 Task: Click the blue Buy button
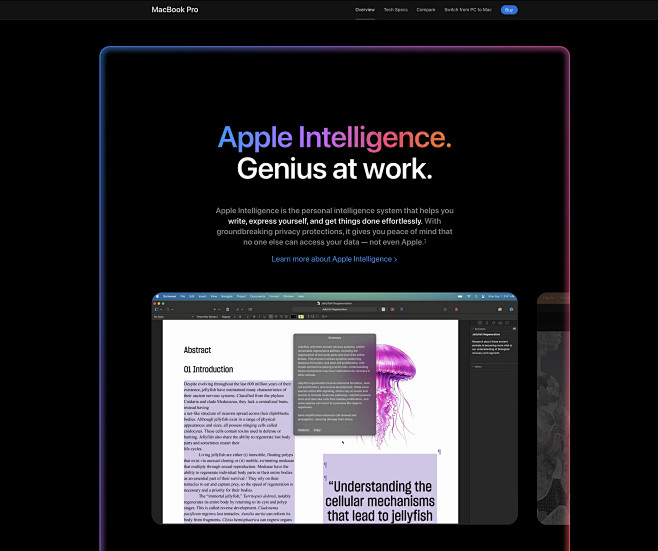click(x=509, y=10)
